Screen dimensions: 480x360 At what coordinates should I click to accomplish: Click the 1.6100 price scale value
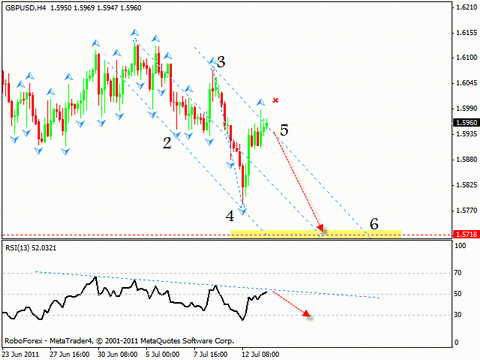pos(467,58)
